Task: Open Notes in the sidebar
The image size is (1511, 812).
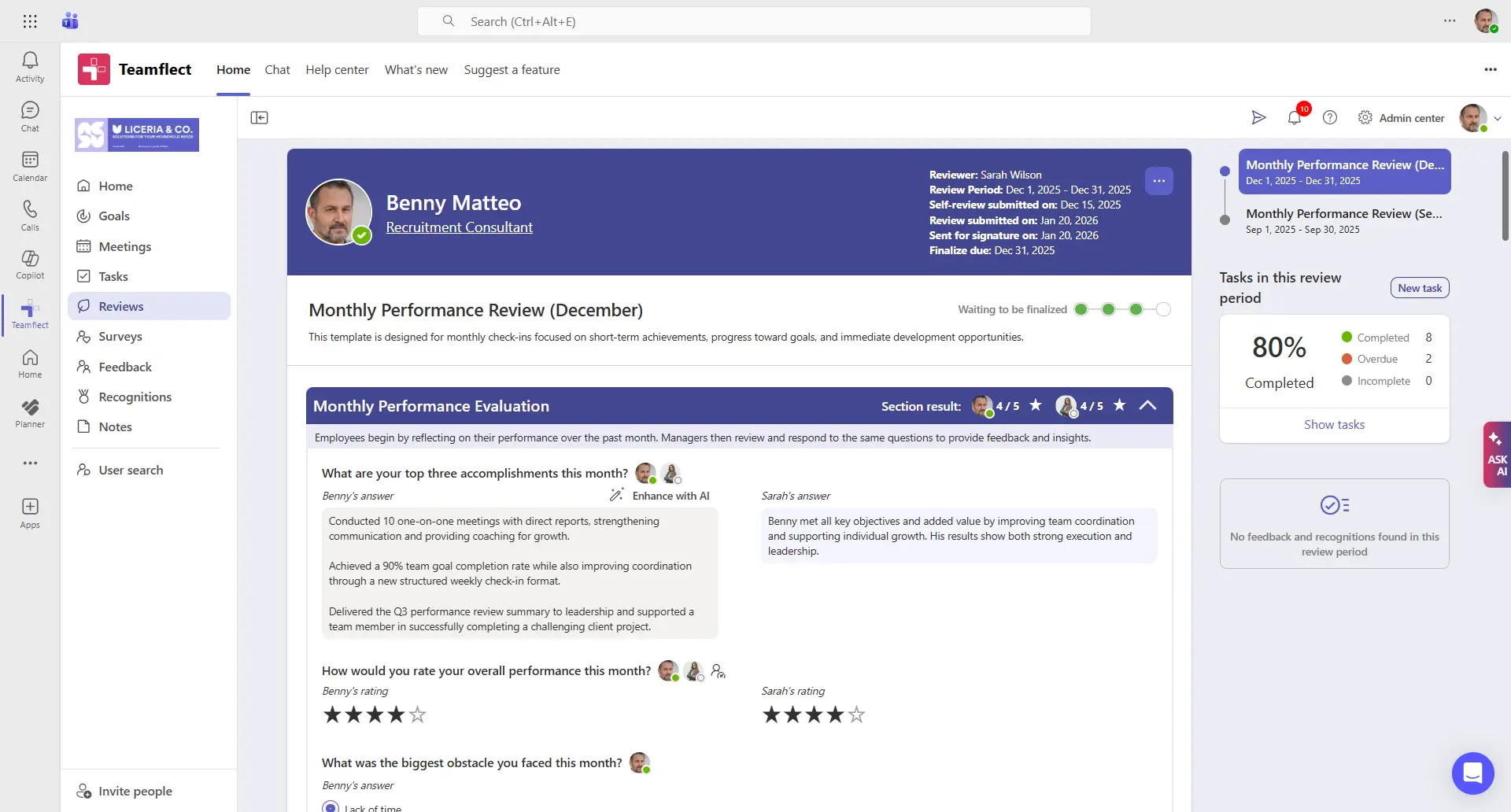Action: point(149,426)
